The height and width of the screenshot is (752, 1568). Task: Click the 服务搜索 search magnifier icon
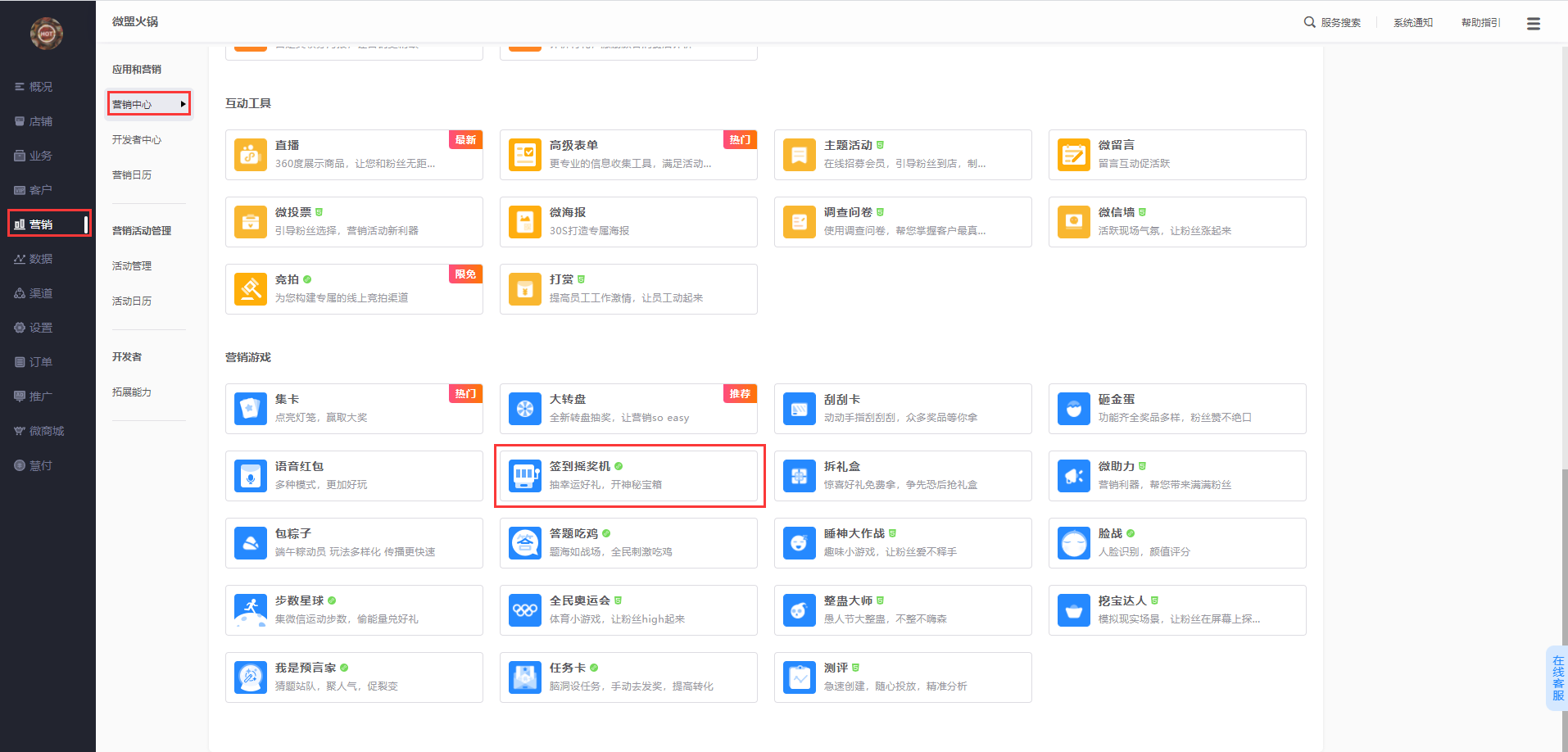[x=1309, y=22]
